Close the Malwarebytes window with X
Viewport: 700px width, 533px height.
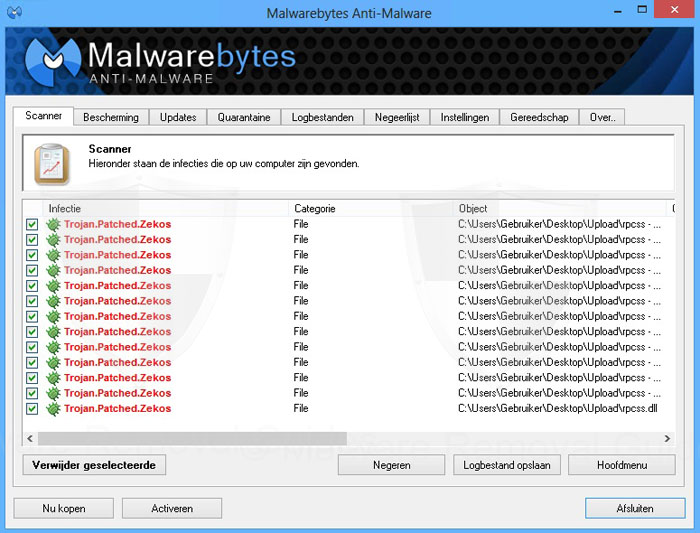point(675,10)
